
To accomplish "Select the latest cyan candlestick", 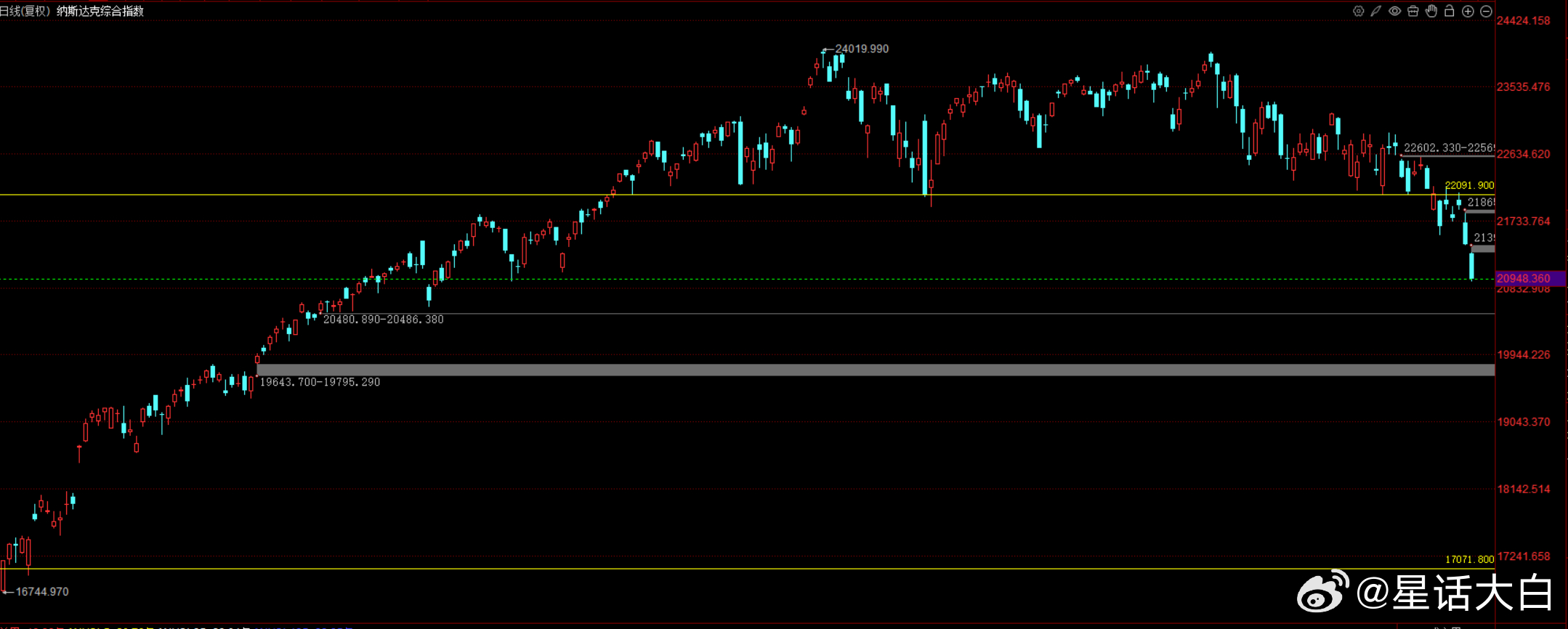I will [1471, 265].
